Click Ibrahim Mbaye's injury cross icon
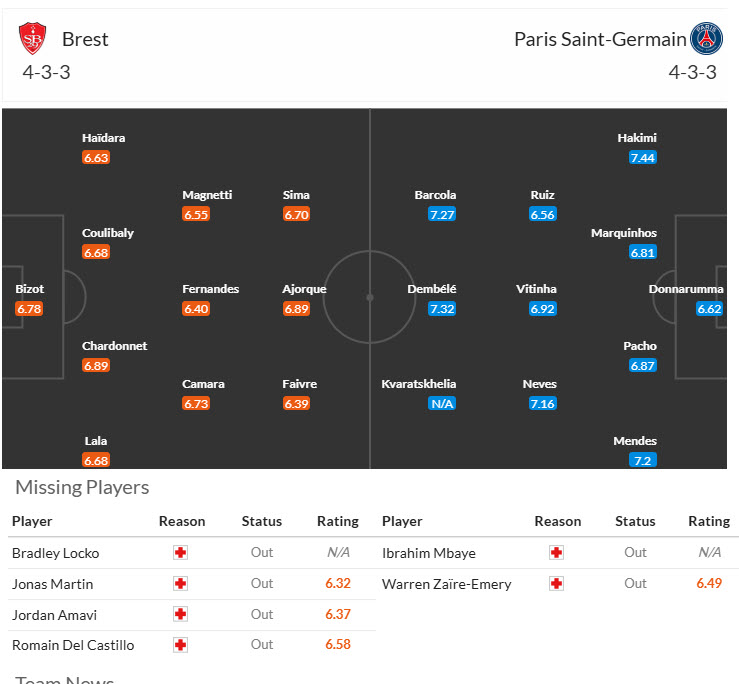The height and width of the screenshot is (684, 739). [x=557, y=552]
